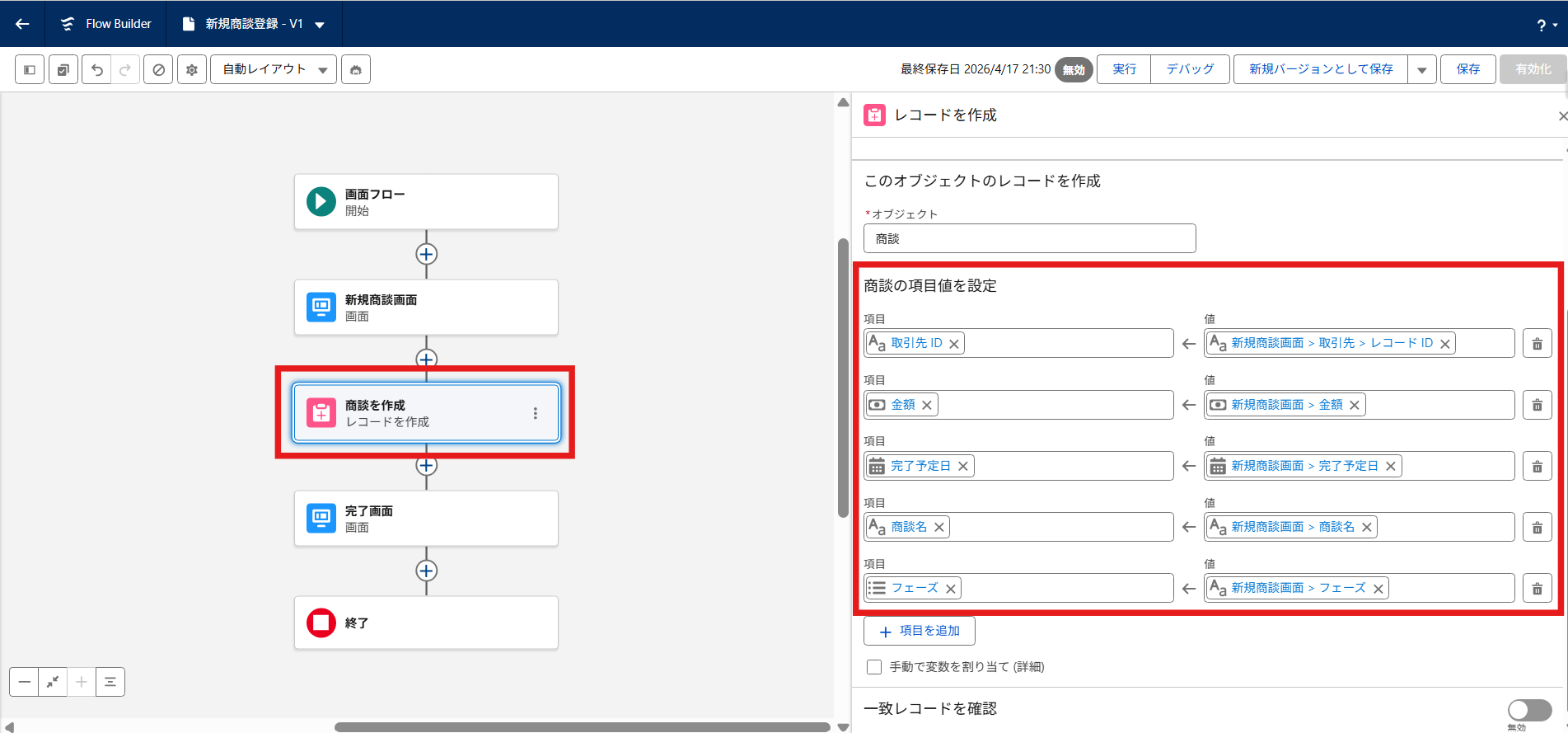
Task: Click the undo icon in the toolbar
Action: click(x=96, y=69)
